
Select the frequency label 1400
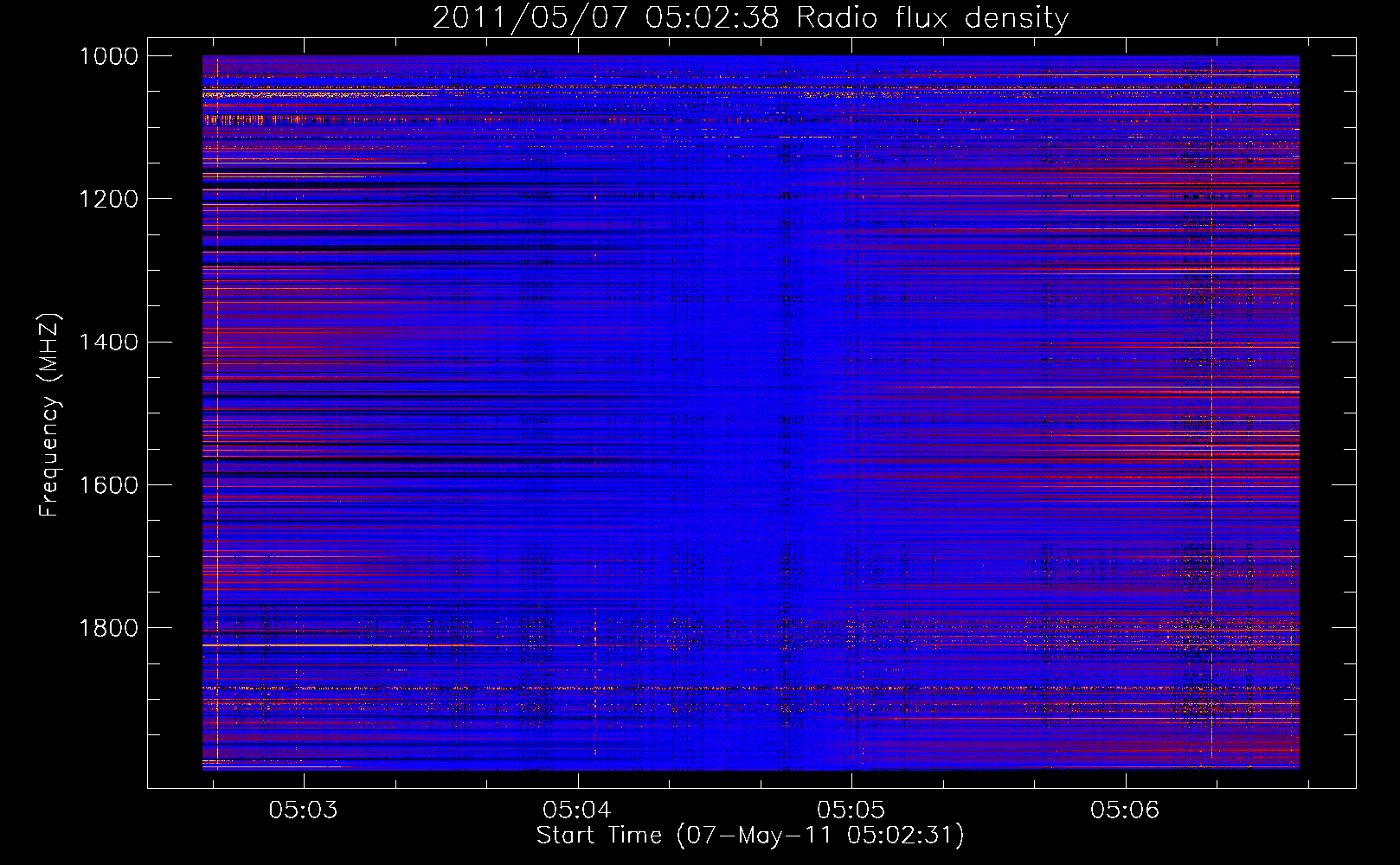point(108,342)
